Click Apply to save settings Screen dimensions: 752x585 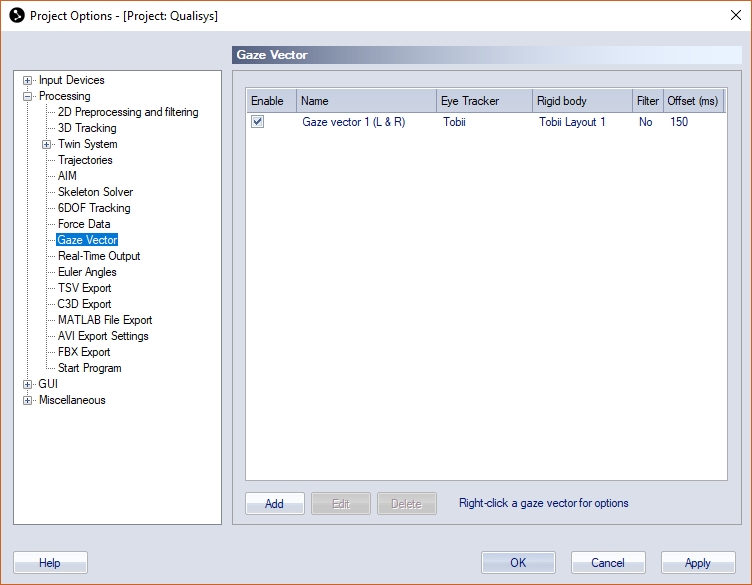[x=698, y=563]
